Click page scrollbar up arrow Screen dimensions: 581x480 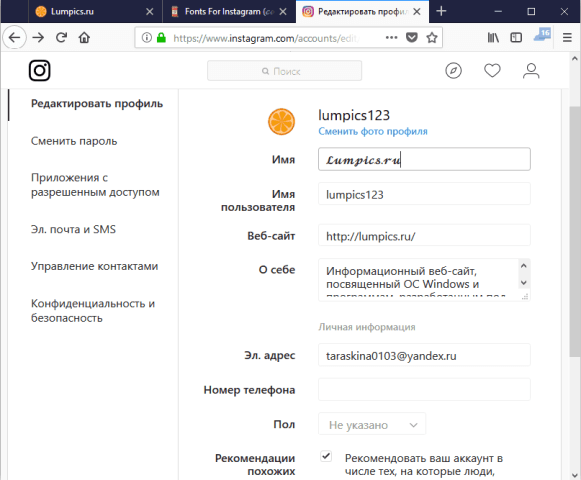(574, 59)
